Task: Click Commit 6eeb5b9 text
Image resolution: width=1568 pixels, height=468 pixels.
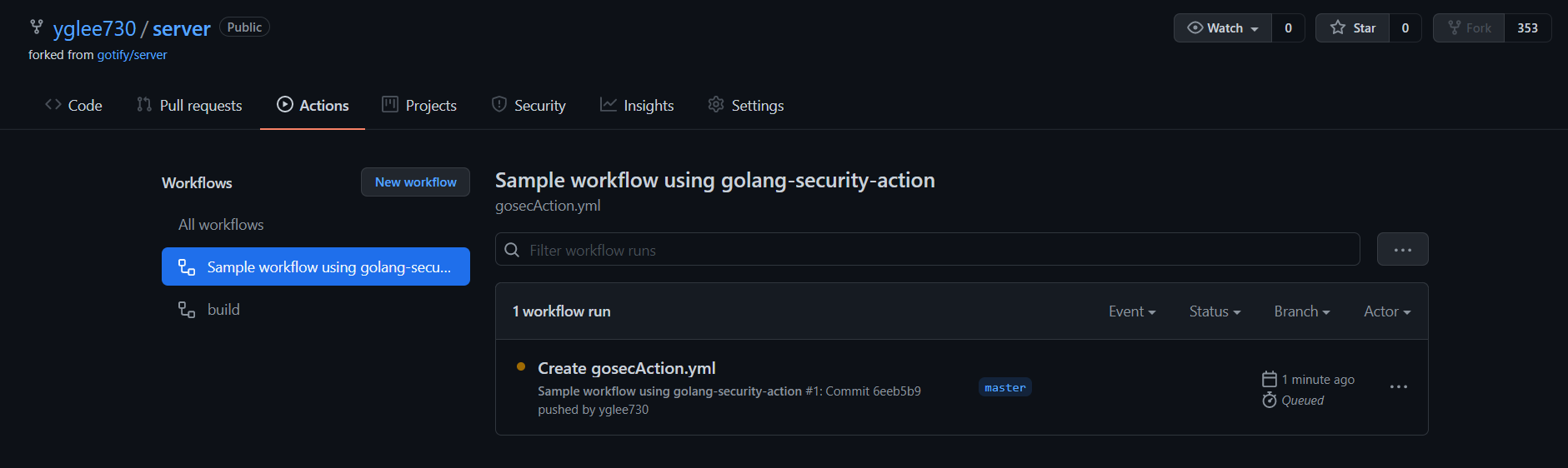Action: click(x=873, y=391)
